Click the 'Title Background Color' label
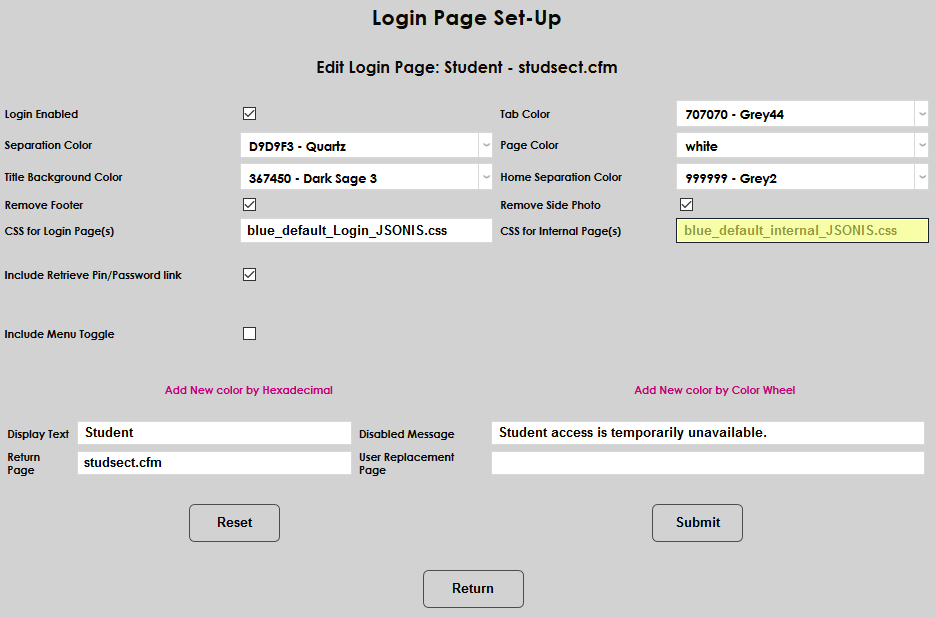 (x=63, y=177)
